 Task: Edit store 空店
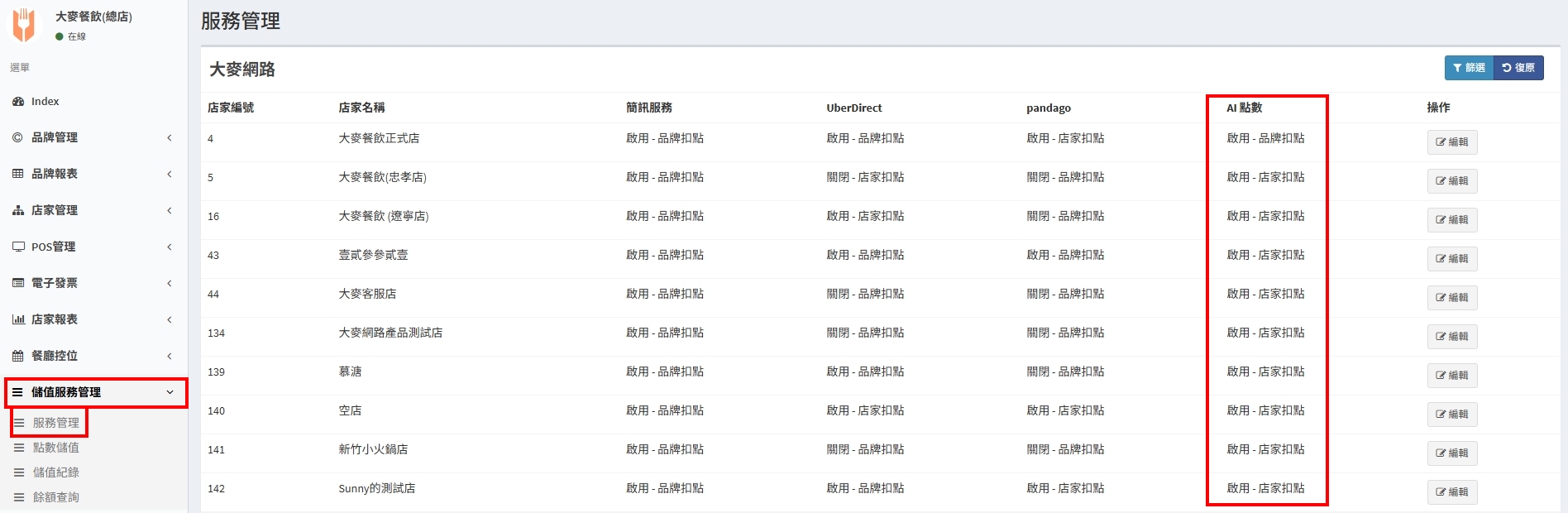1452,415
